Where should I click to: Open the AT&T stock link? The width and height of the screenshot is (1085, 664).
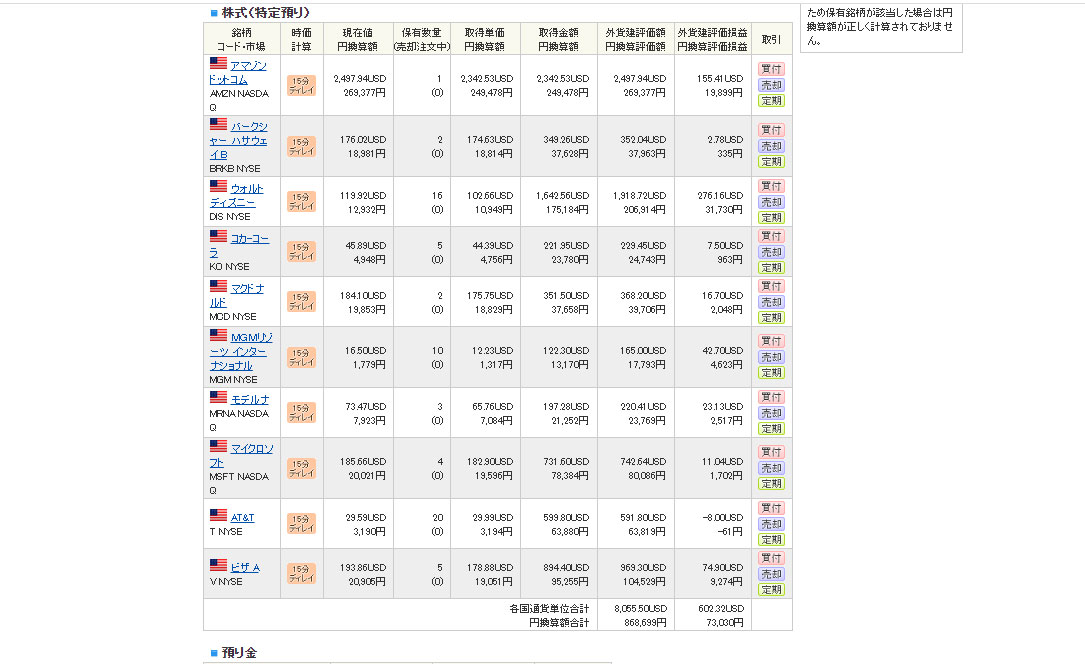coord(242,517)
